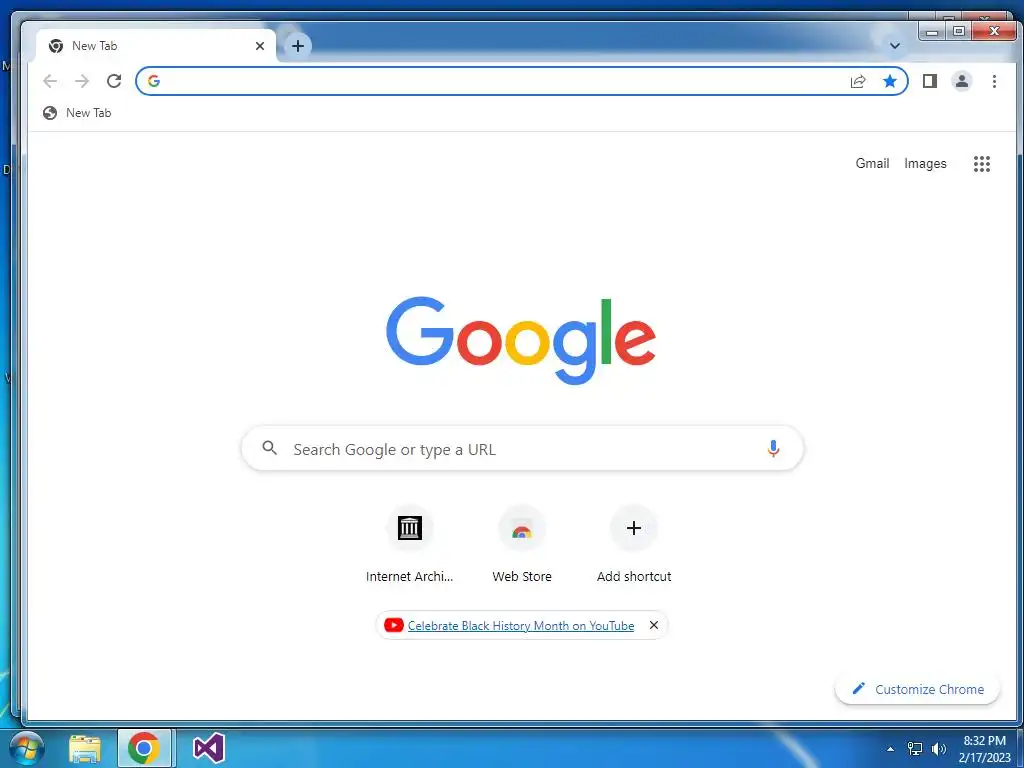The image size is (1024, 768).
Task: Expand the tab search chevron
Action: coord(895,46)
